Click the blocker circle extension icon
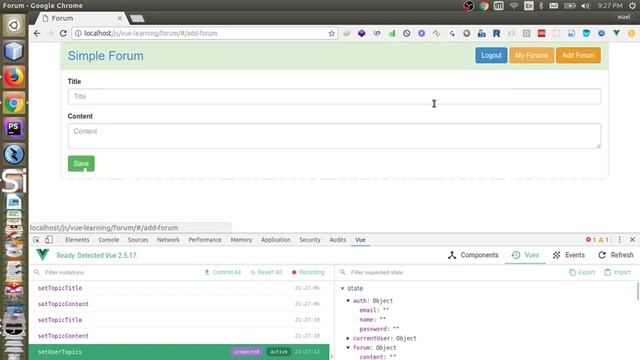The width and height of the screenshot is (640, 360). (407, 33)
